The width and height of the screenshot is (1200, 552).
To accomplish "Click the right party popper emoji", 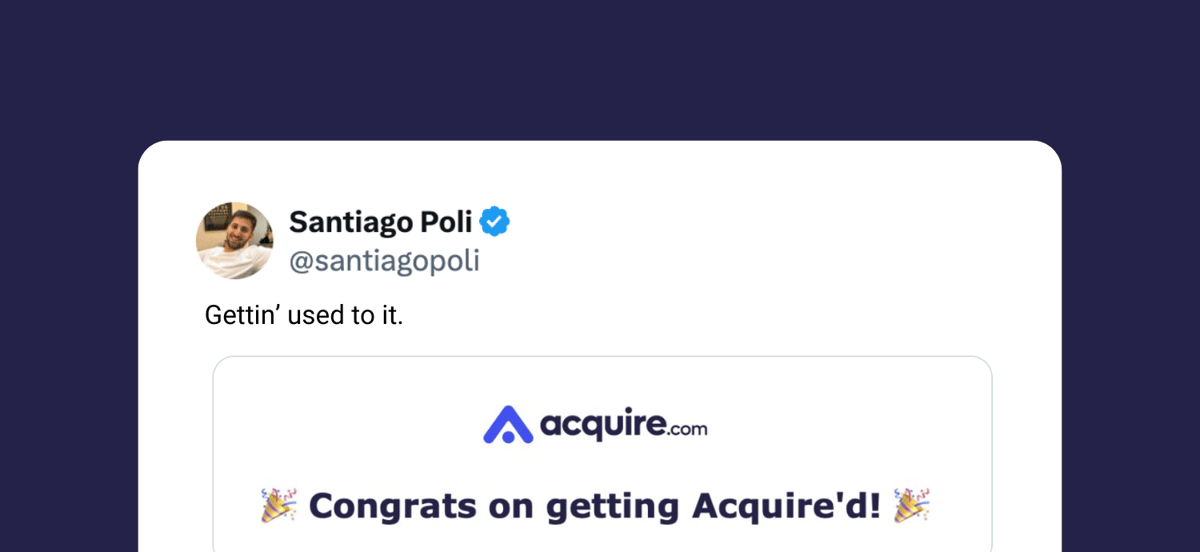I will (912, 505).
